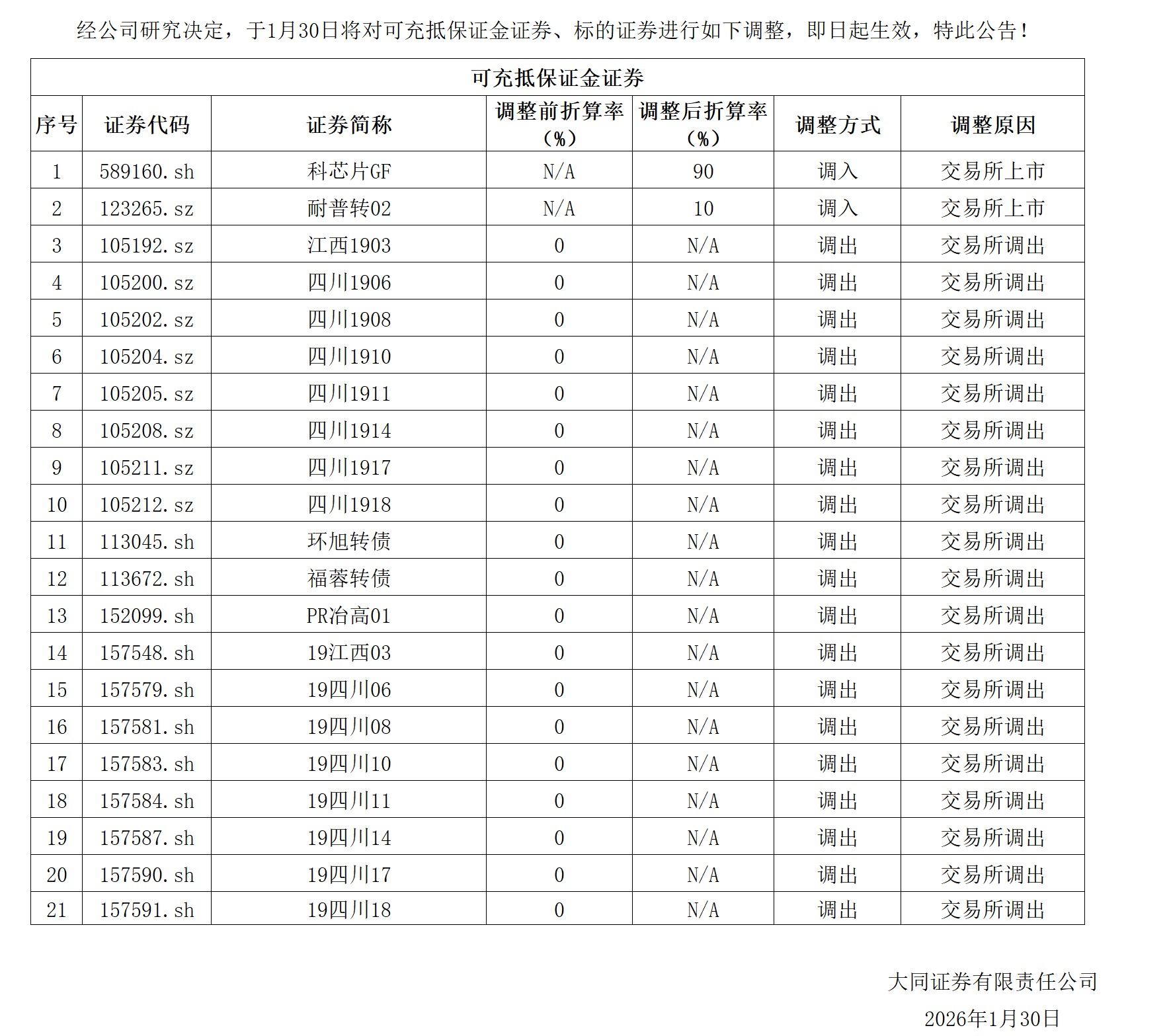Click the date 2026年1月30日 at bottom
This screenshot has width=1167, height=1036.
pyautogui.click(x=992, y=1019)
